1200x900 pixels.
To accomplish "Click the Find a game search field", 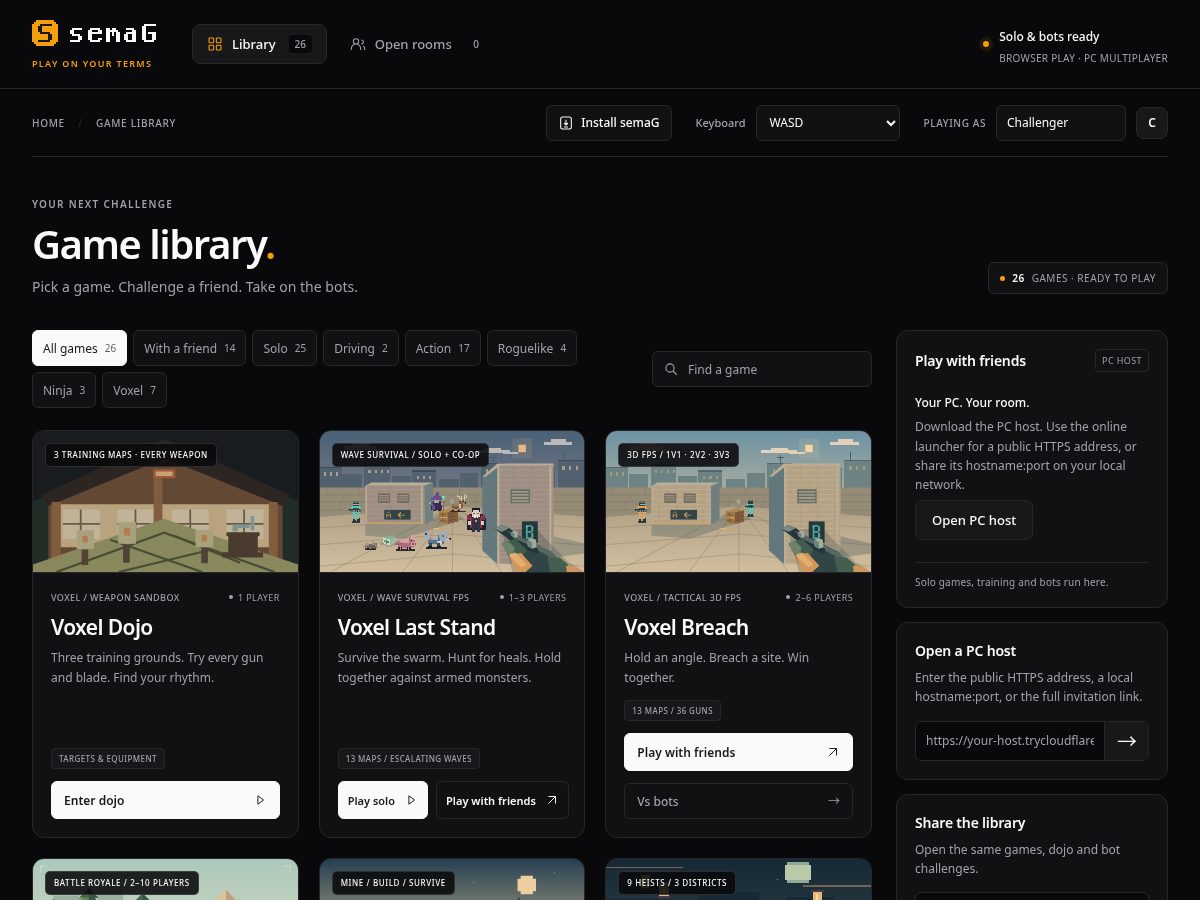I will 762,369.
